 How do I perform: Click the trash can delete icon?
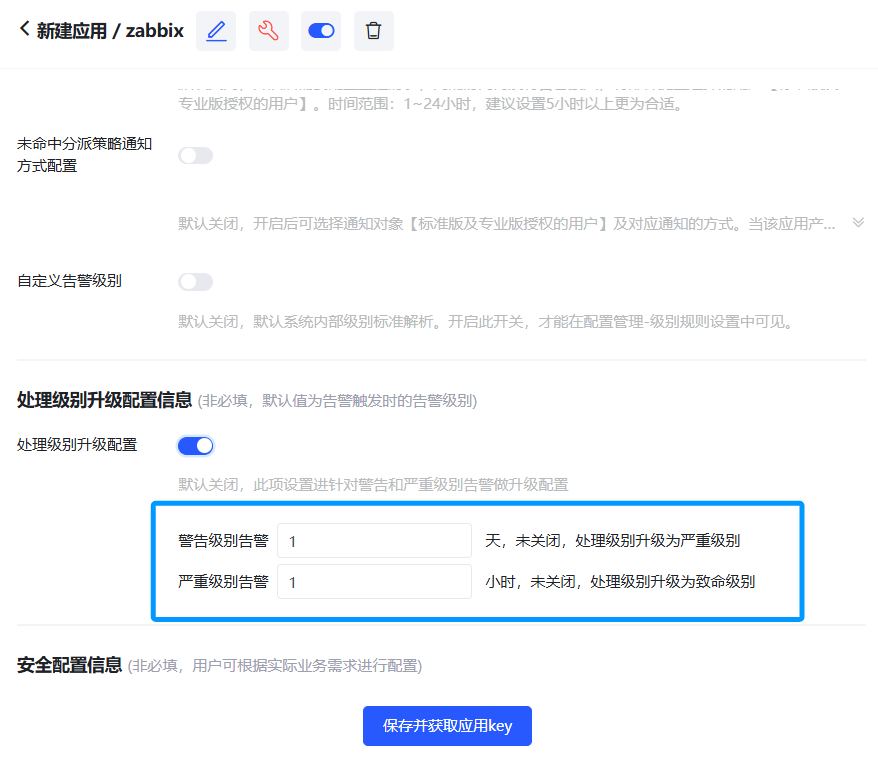373,31
